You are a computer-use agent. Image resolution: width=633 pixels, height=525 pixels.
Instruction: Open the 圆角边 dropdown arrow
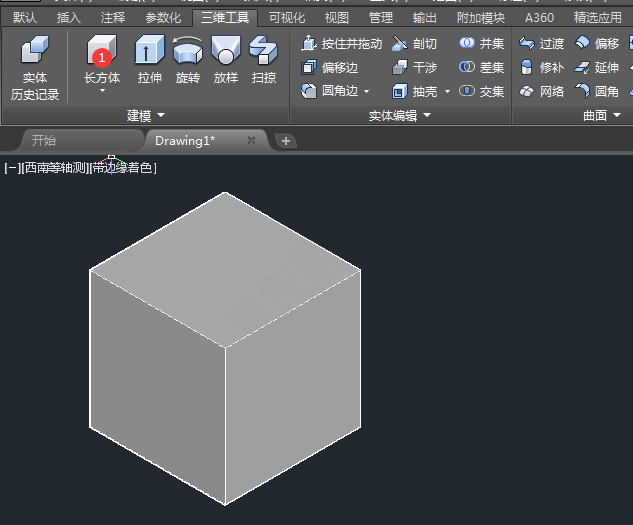(366, 91)
